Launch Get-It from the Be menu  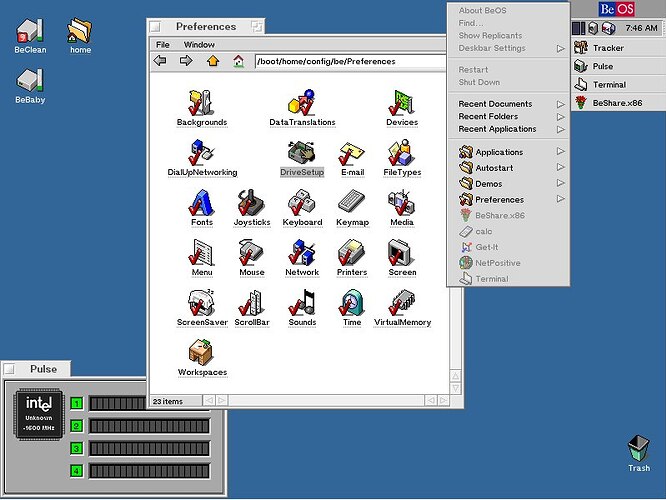point(508,247)
